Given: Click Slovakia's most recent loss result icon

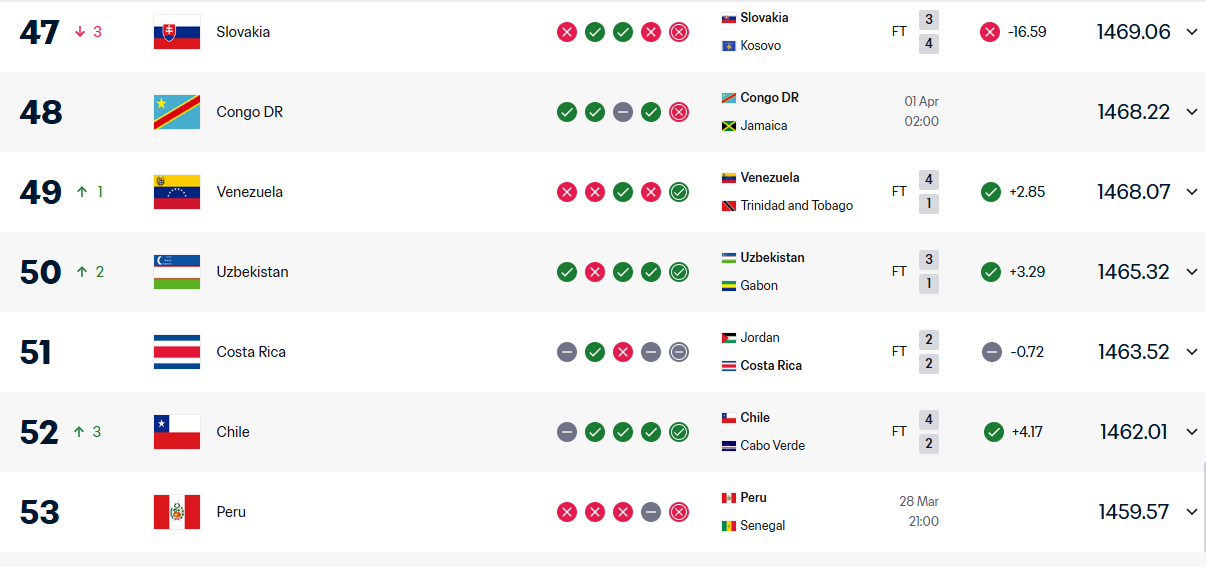Looking at the screenshot, I should (x=679, y=32).
